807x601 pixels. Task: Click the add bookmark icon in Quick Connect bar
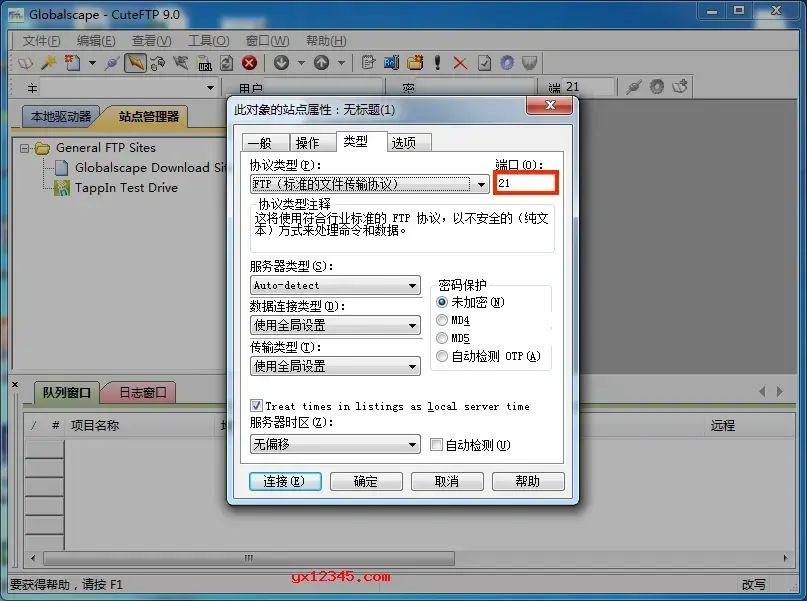click(680, 87)
